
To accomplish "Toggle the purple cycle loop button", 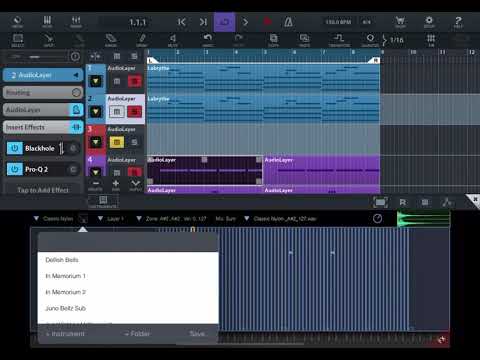I will (x=224, y=22).
